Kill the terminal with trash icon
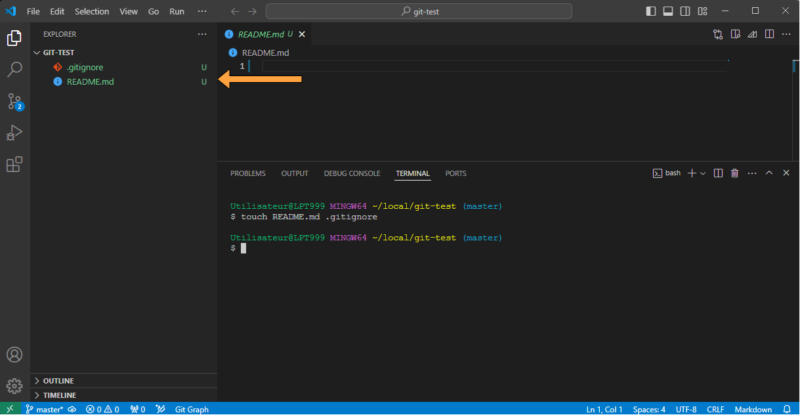Image resolution: width=800 pixels, height=415 pixels. point(734,173)
